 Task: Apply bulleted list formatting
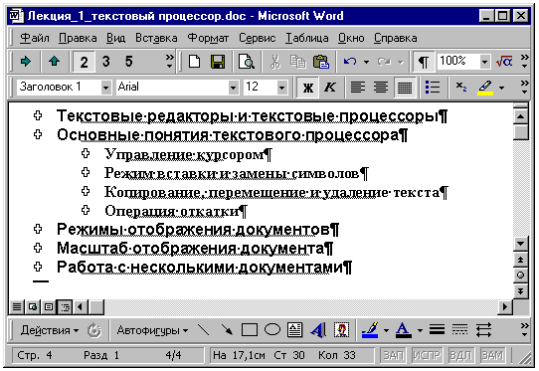pyautogui.click(x=432, y=88)
